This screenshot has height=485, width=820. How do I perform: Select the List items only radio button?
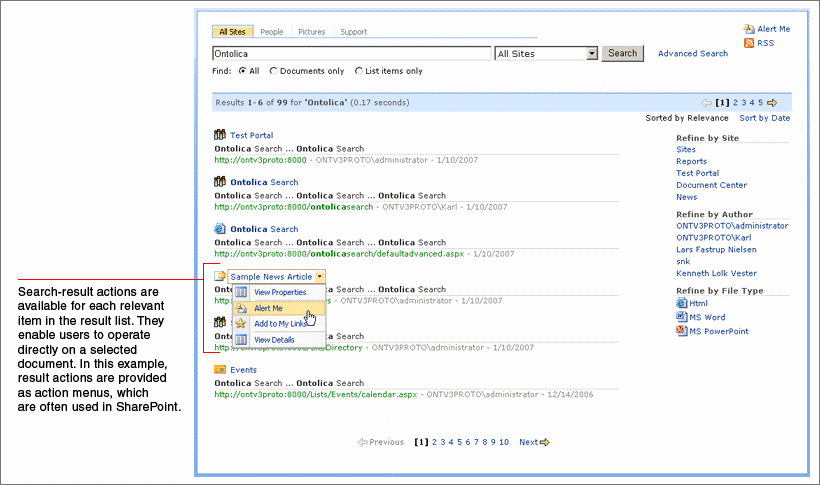(358, 71)
